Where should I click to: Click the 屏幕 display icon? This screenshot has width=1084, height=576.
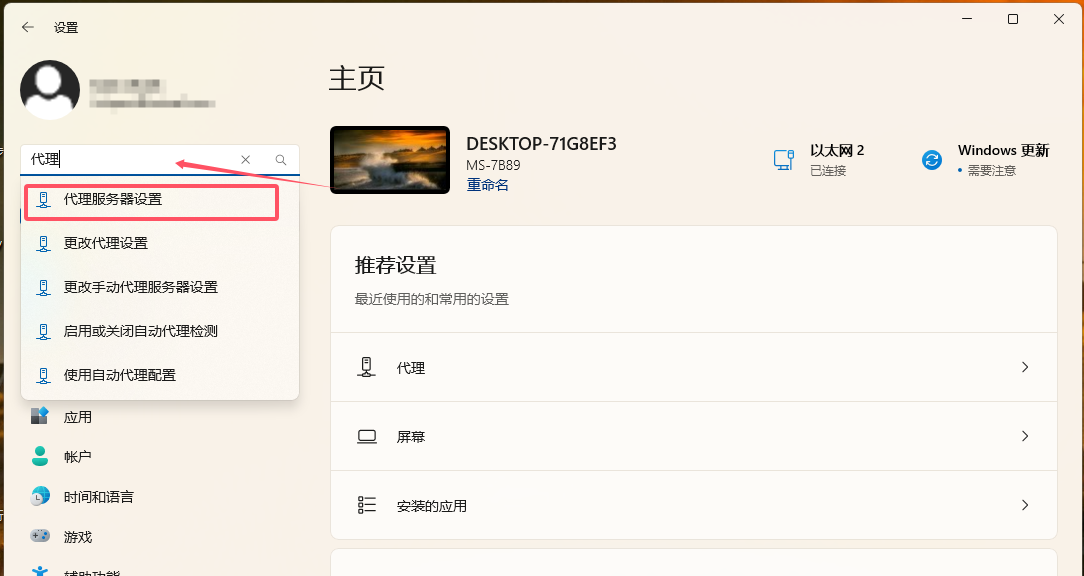tap(366, 436)
